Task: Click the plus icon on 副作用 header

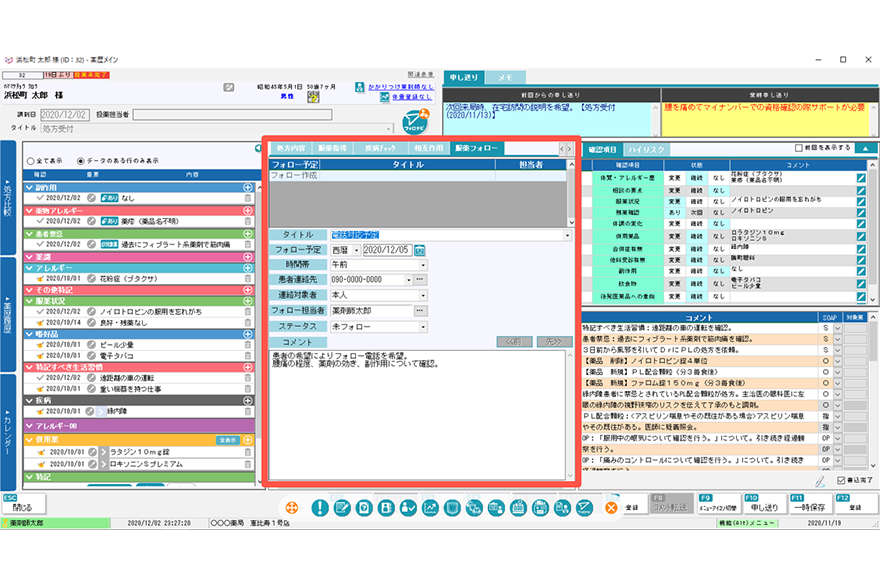Action: pyautogui.click(x=247, y=187)
